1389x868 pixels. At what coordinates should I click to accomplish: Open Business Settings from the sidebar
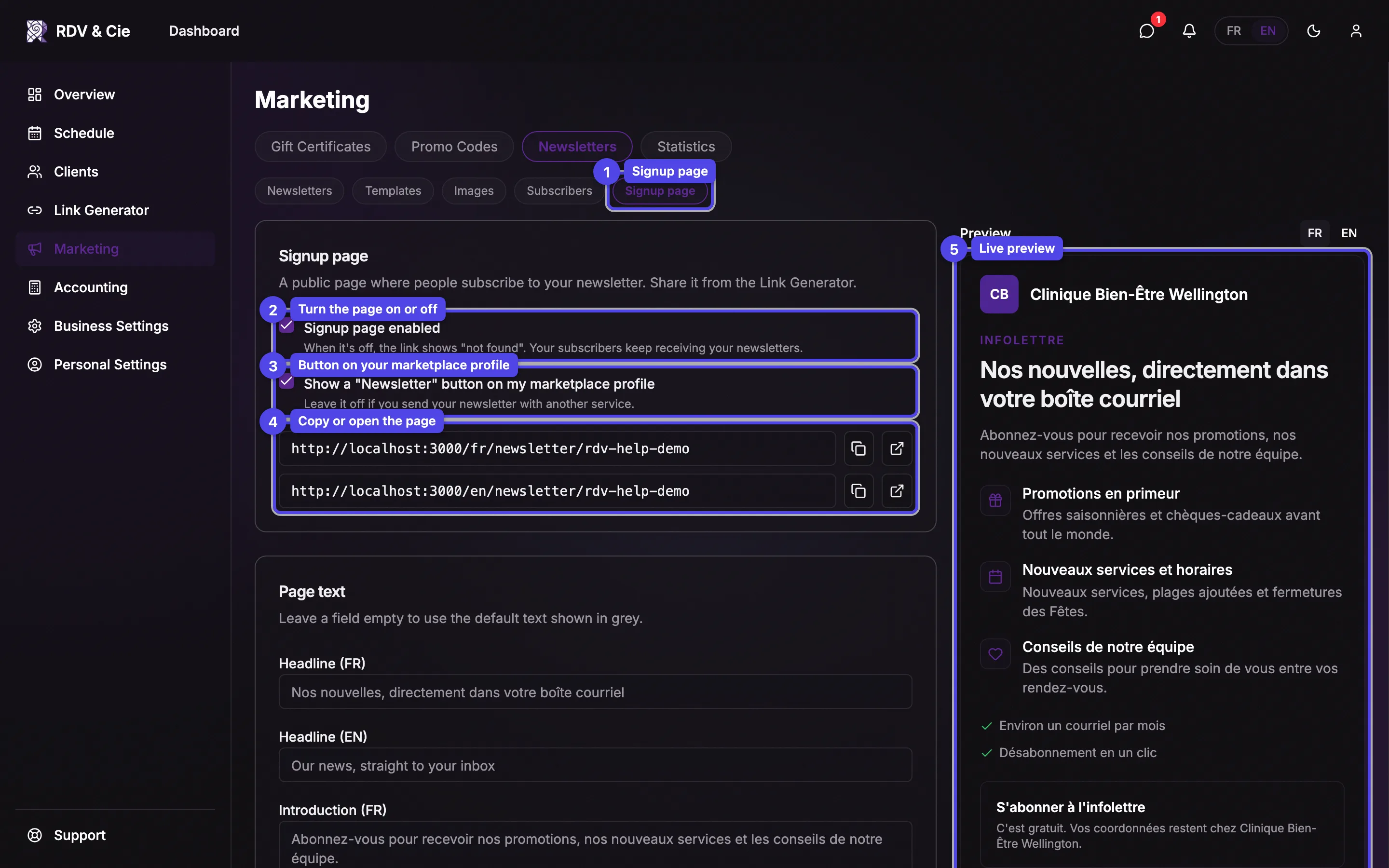click(115, 326)
